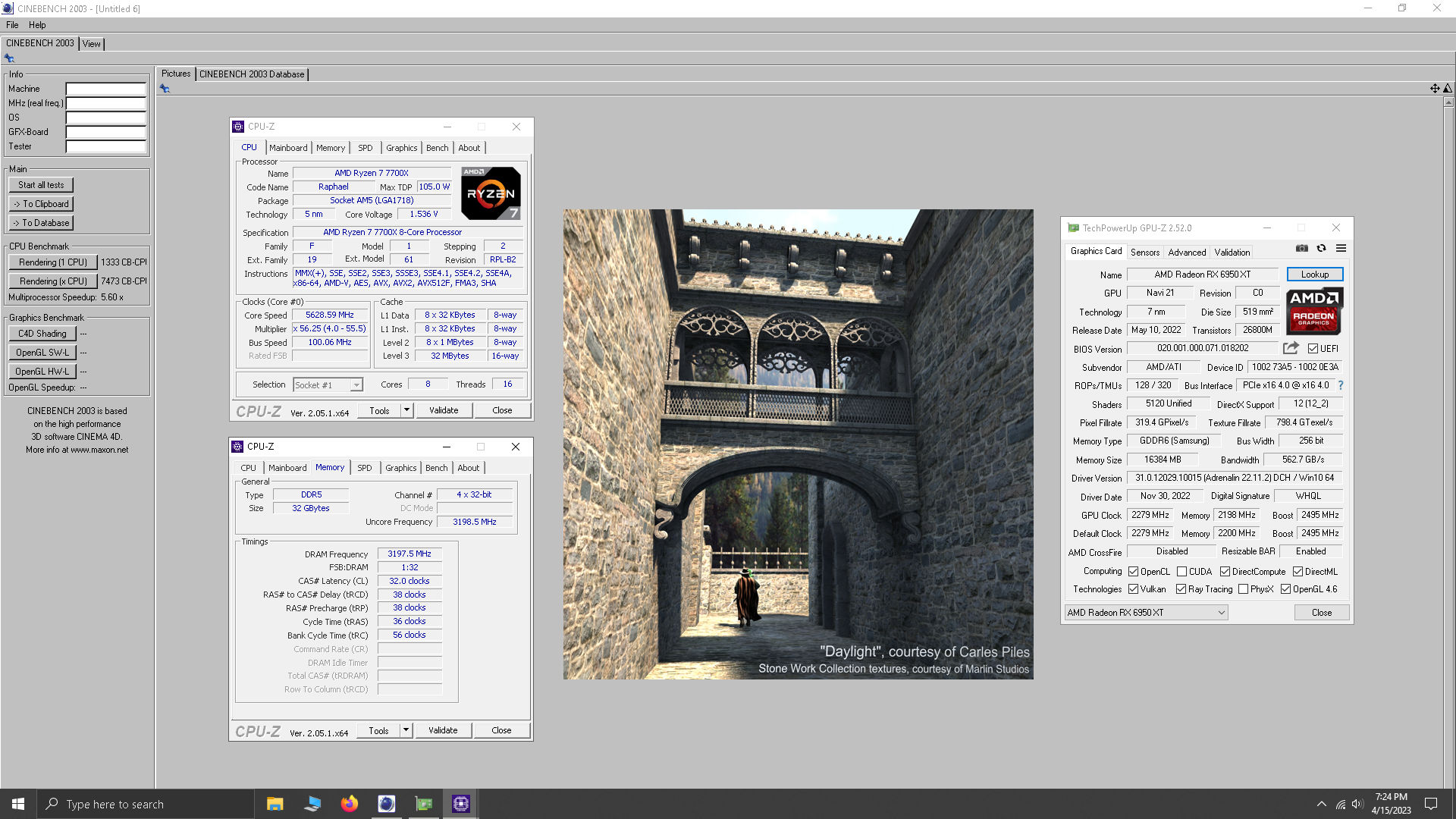The image size is (1456, 819).
Task: Click the C4D Shading button
Action: (x=42, y=334)
